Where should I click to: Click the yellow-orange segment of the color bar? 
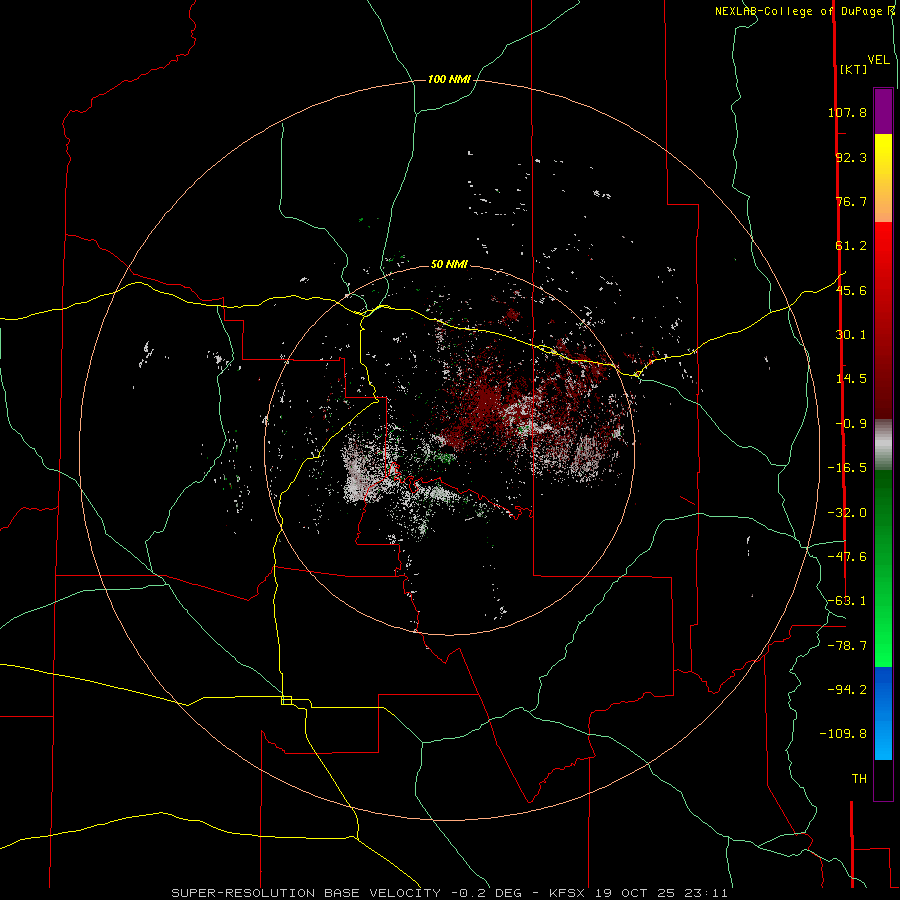click(x=883, y=178)
